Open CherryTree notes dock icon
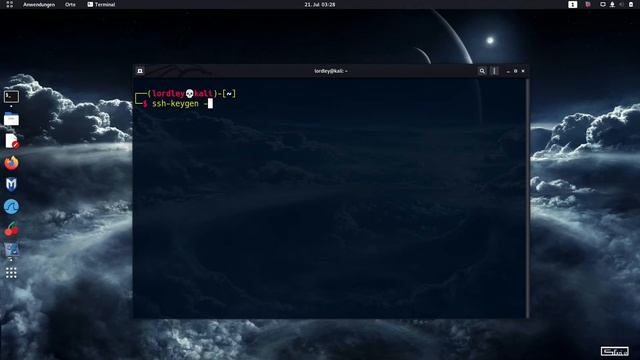This screenshot has width=640, height=360. pyautogui.click(x=11, y=229)
